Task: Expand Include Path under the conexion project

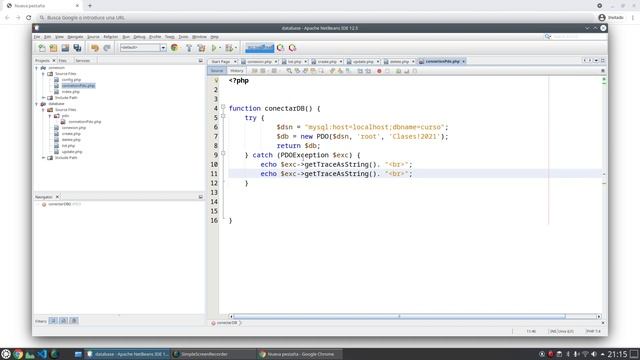Action: [43, 98]
